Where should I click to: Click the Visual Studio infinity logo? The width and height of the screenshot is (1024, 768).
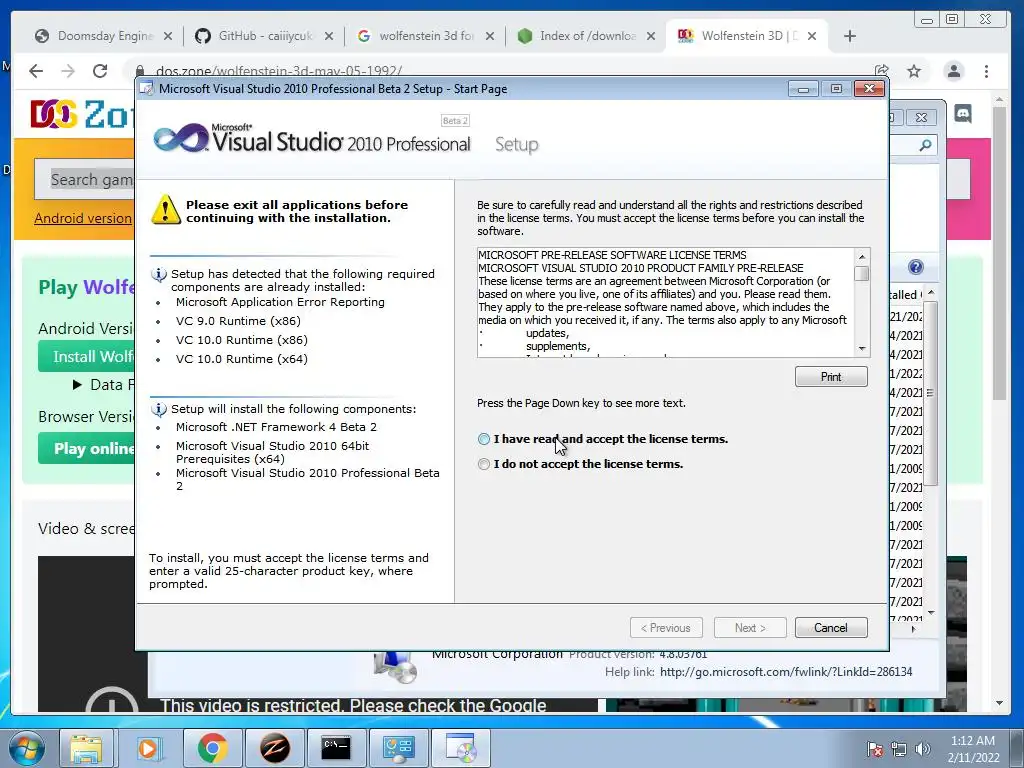click(181, 138)
